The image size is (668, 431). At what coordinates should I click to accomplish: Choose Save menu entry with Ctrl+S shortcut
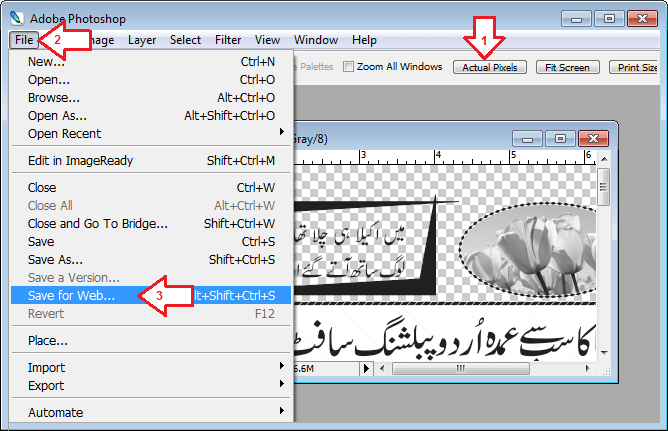(x=151, y=241)
